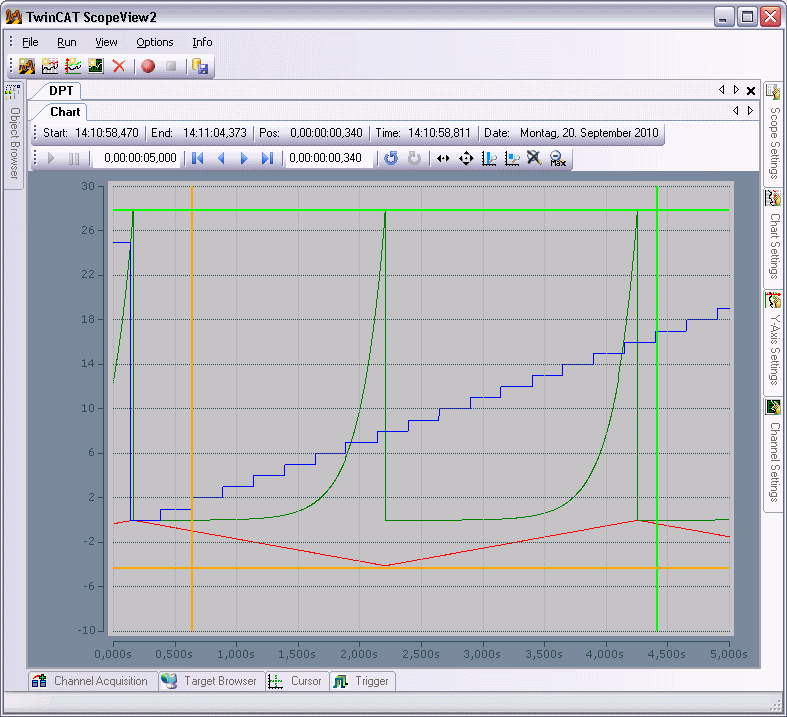Select the DPT document tab
This screenshot has height=717, width=787.
coord(61,91)
